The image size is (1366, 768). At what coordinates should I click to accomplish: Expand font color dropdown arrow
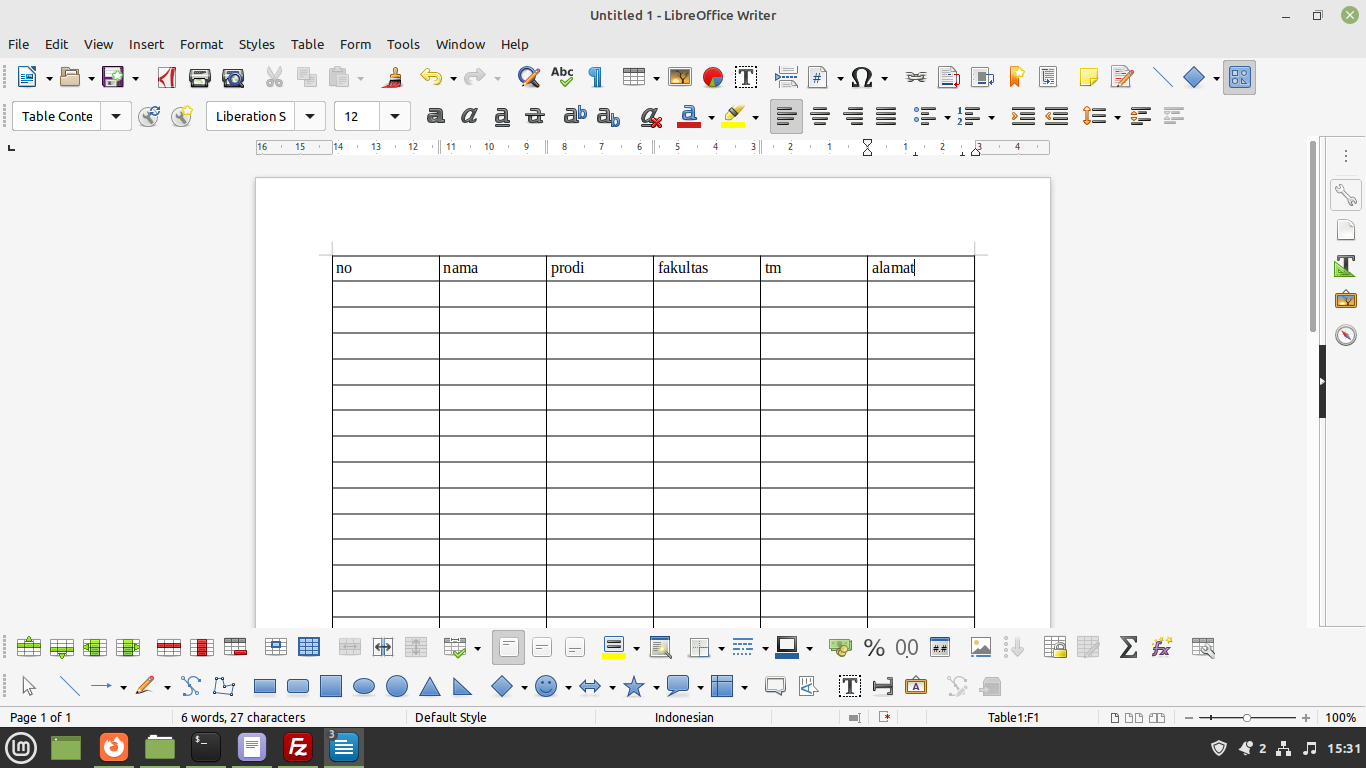711,117
